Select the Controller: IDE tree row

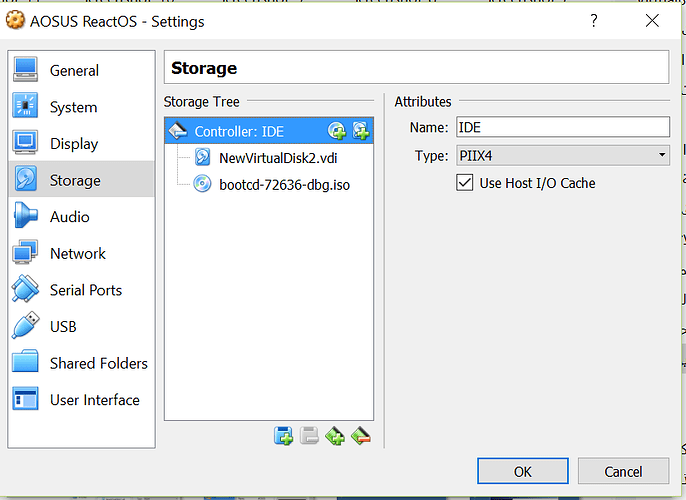point(240,131)
